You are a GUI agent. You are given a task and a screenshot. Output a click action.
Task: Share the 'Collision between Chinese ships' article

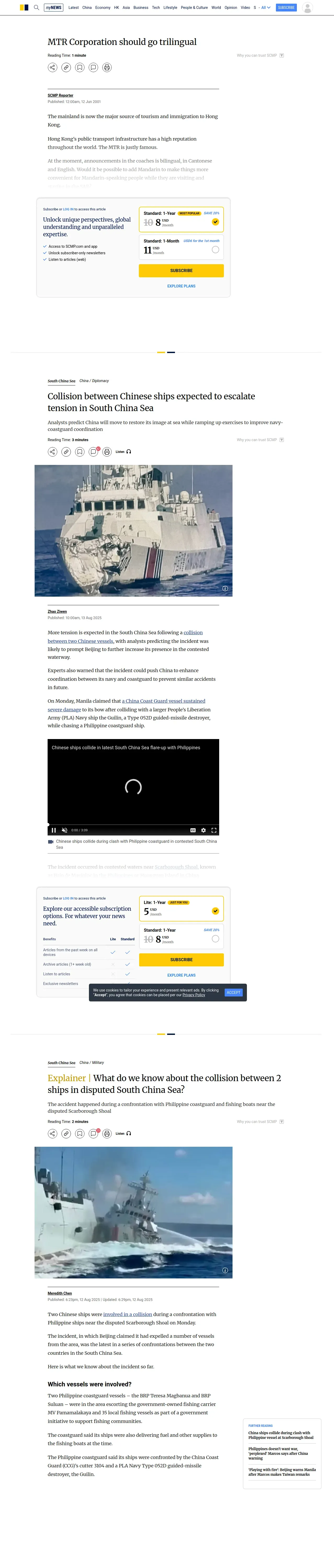tap(52, 452)
